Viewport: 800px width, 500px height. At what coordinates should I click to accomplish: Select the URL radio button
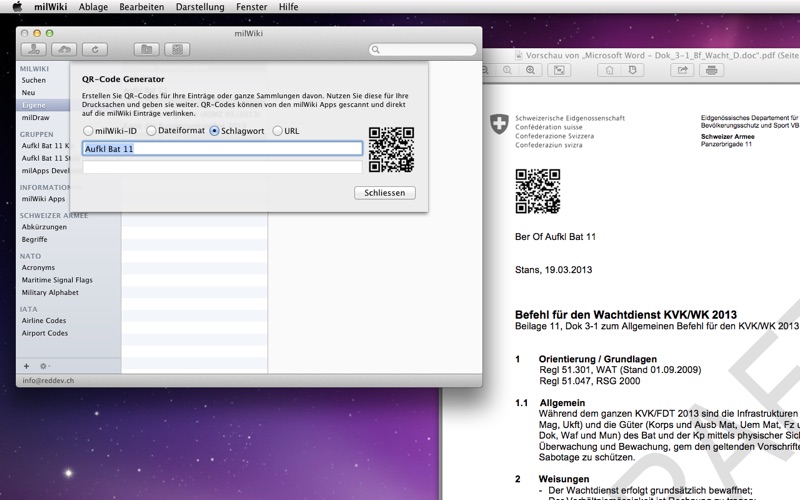click(278, 131)
